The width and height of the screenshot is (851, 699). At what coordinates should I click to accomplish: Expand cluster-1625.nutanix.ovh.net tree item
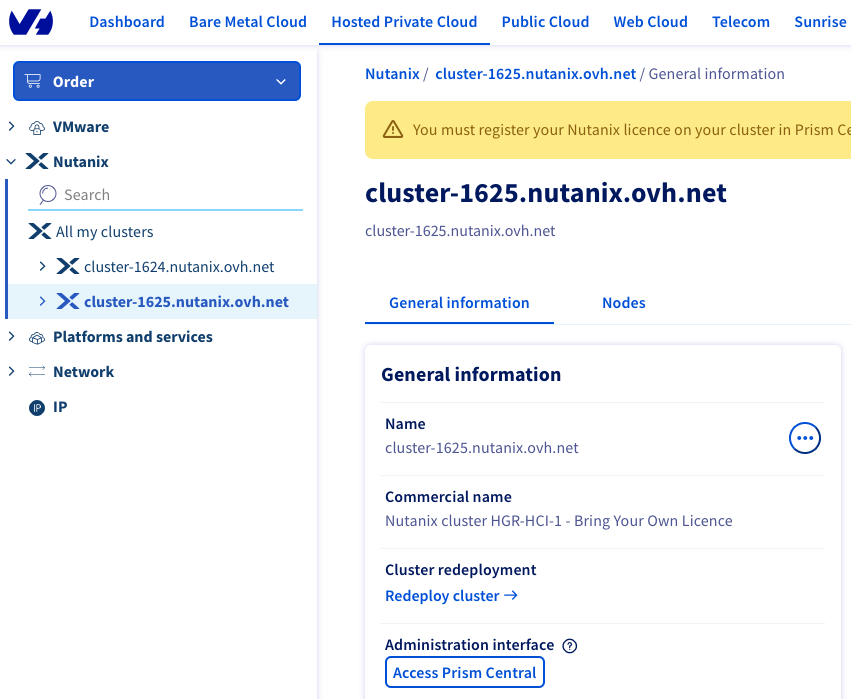click(x=42, y=301)
